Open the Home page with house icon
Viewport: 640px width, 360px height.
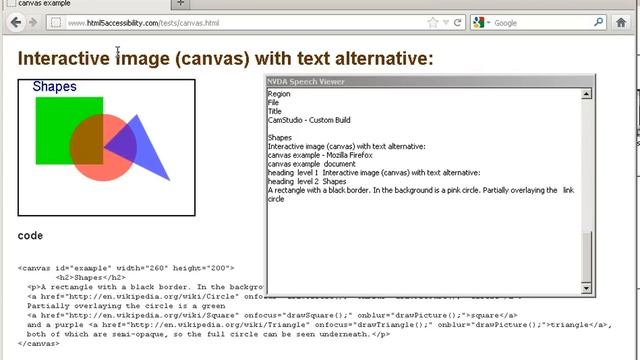click(621, 22)
